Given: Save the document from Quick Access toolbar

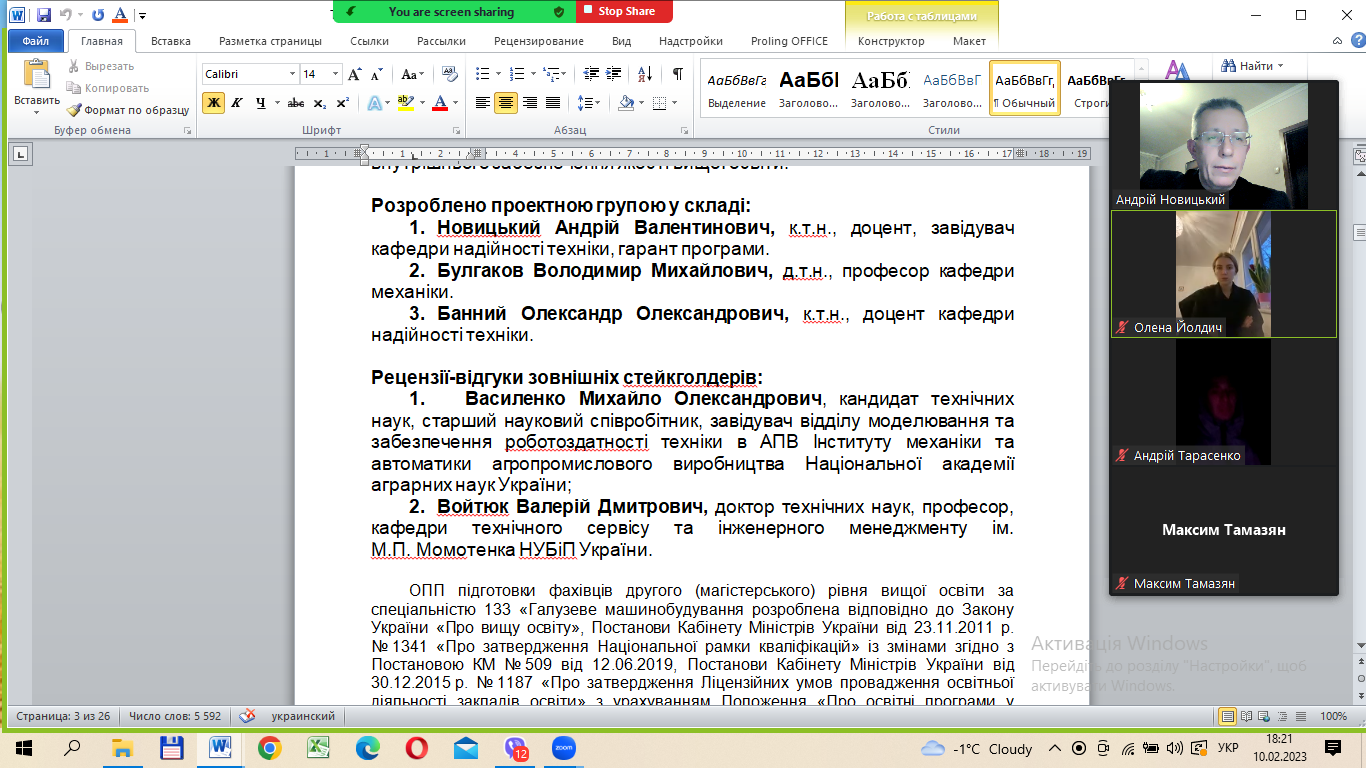Looking at the screenshot, I should point(43,15).
